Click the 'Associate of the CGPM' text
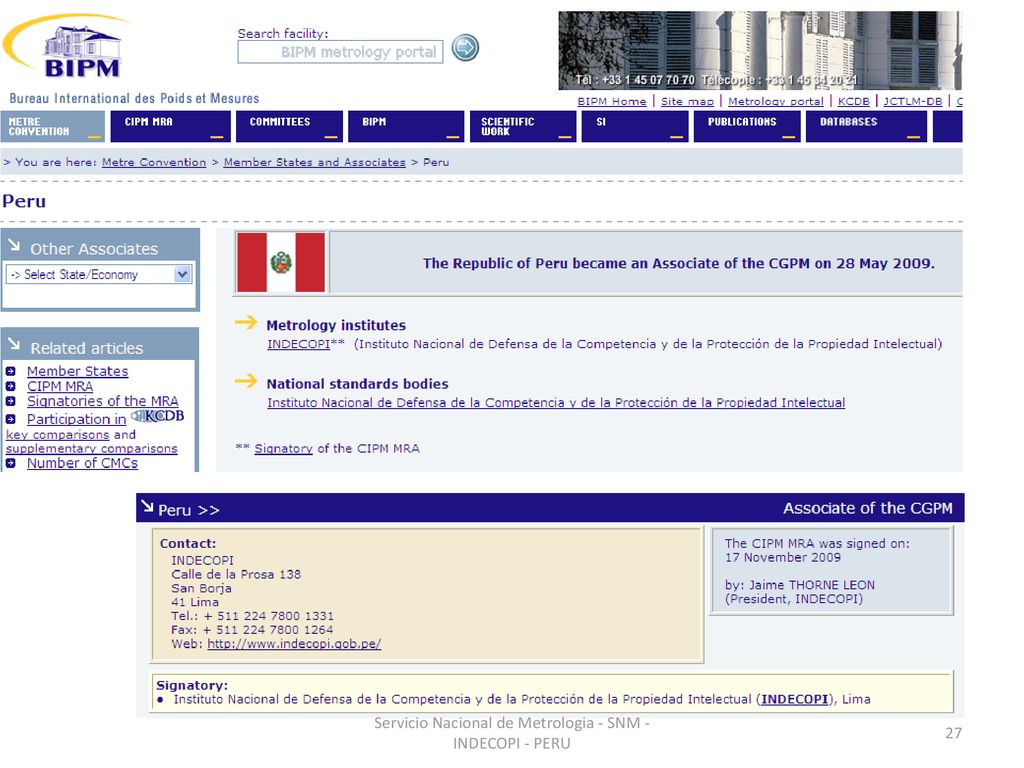Viewport: 1024px width, 768px height. pyautogui.click(x=868, y=508)
